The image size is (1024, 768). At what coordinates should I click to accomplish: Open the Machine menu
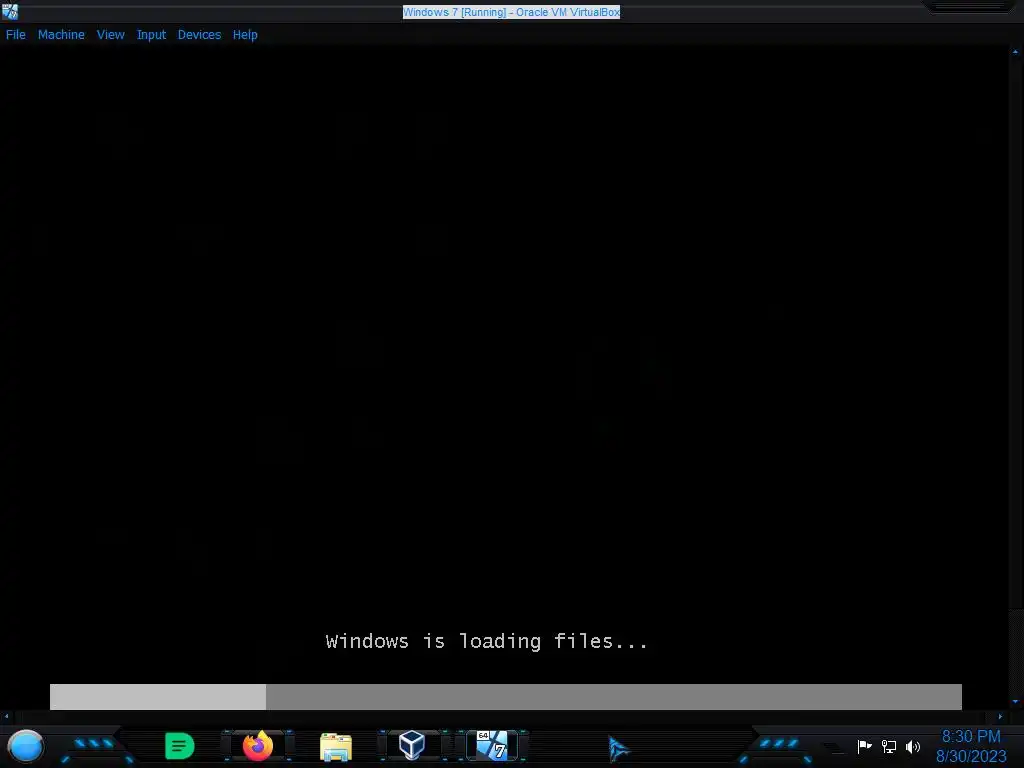coord(61,35)
